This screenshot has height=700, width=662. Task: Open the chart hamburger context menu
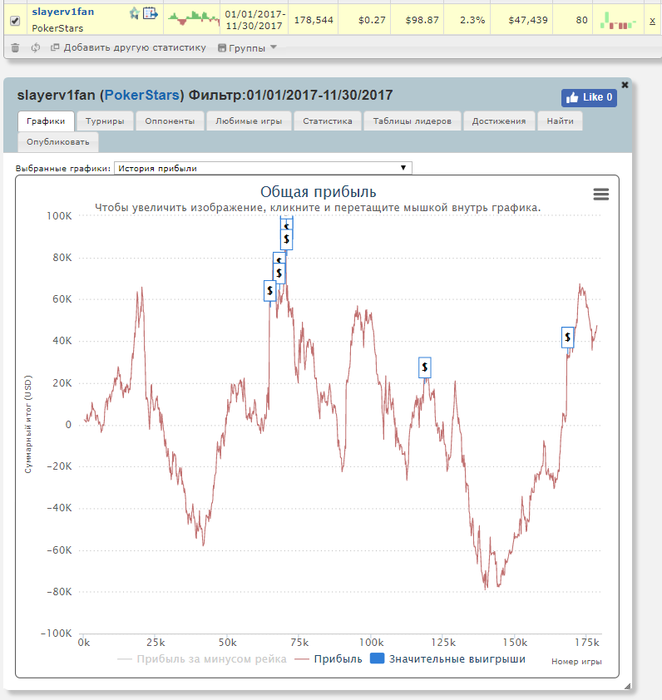(x=601, y=194)
